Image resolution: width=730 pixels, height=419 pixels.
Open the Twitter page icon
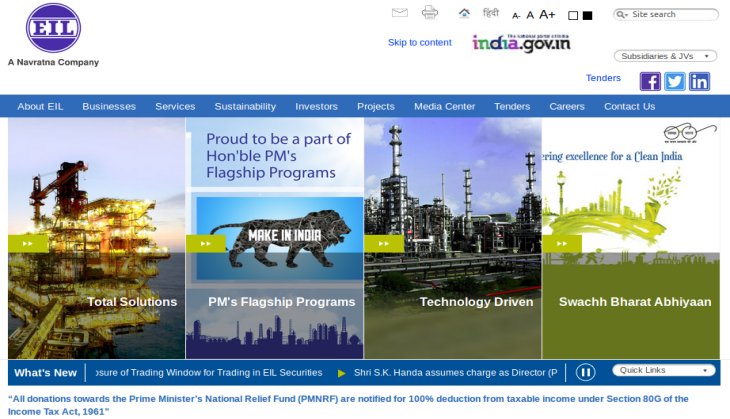[675, 81]
